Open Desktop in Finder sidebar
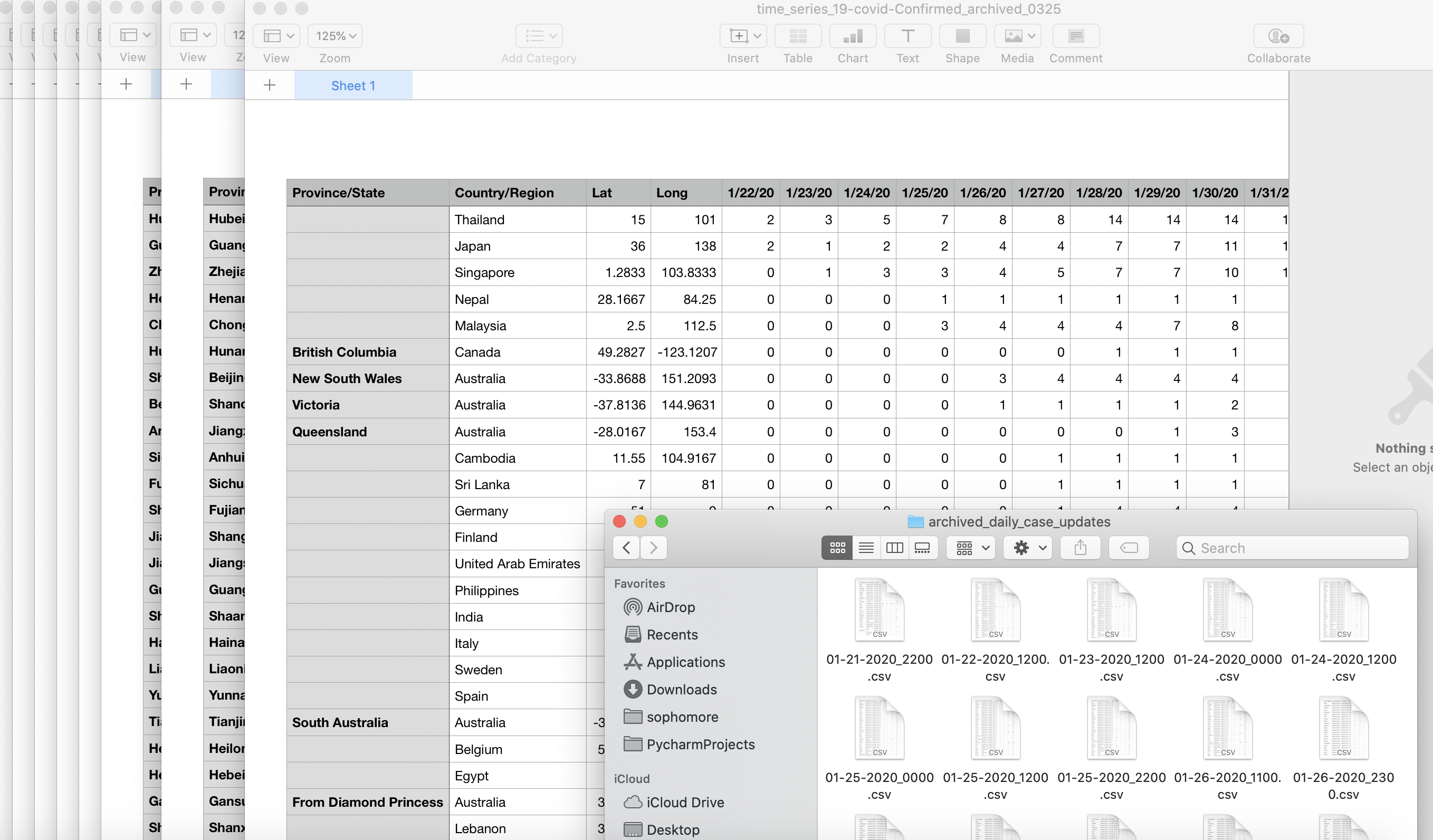The height and width of the screenshot is (840, 1433). [662, 829]
